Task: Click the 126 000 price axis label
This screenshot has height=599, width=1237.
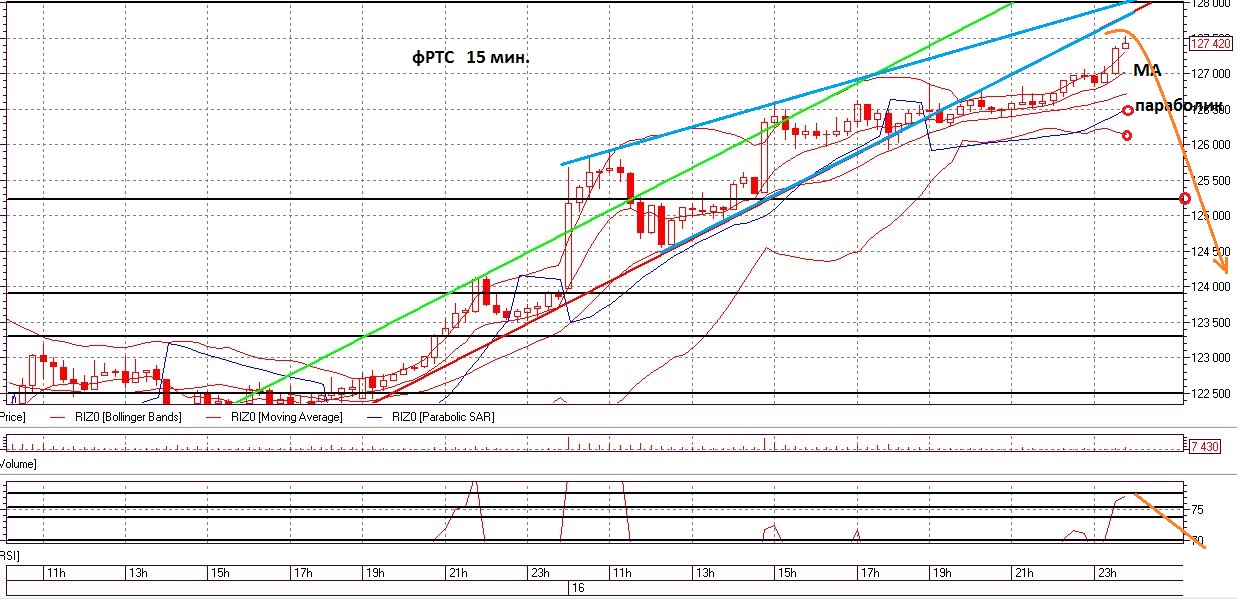Action: [1210, 145]
